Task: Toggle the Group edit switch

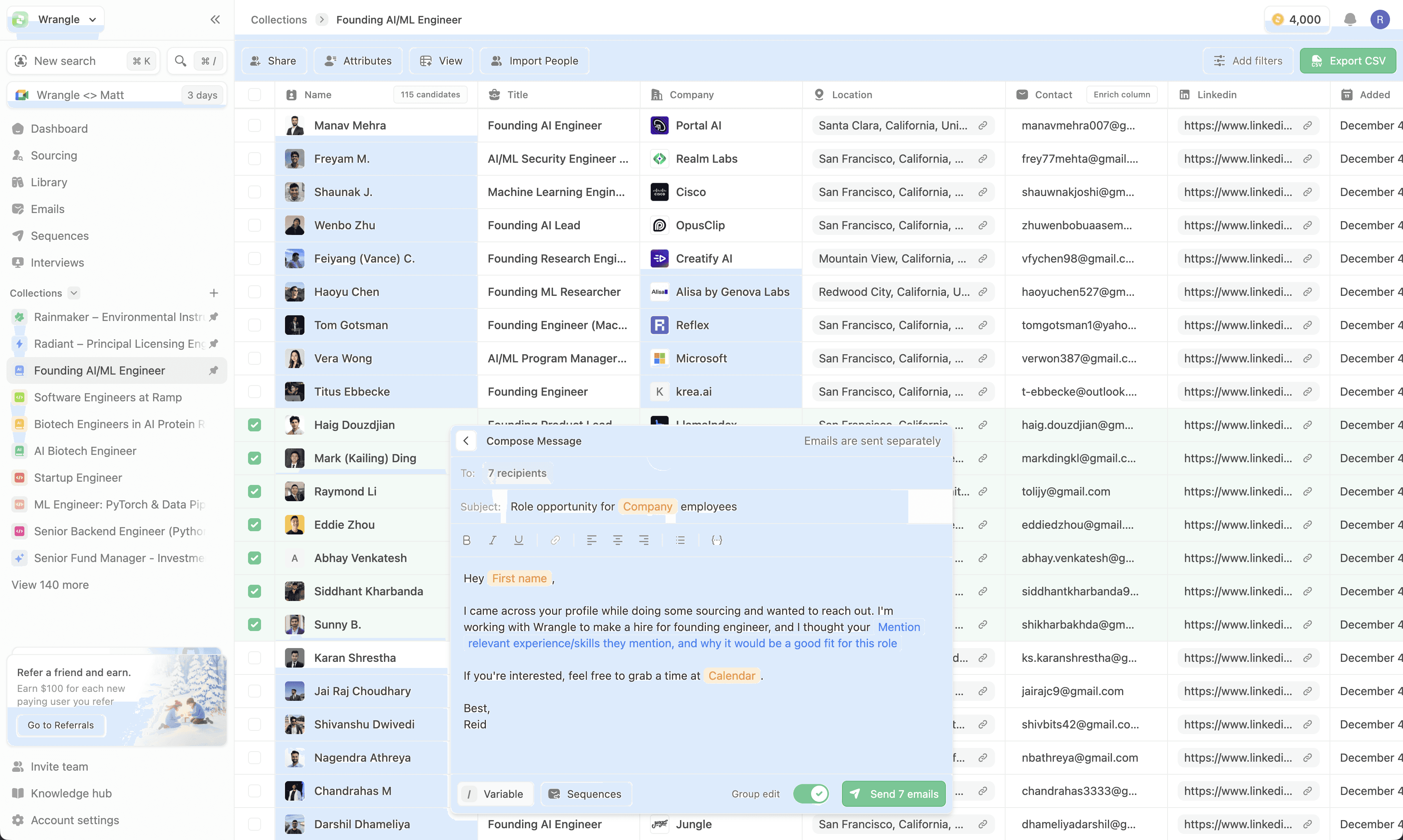Action: (811, 794)
